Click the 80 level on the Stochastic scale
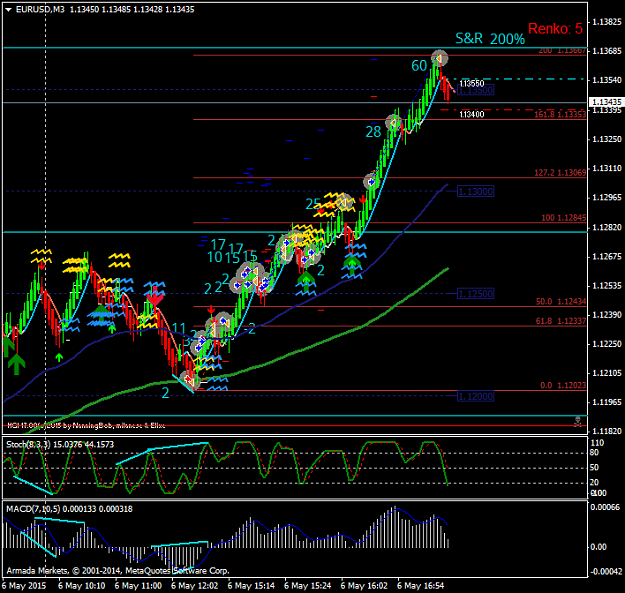 coord(594,452)
